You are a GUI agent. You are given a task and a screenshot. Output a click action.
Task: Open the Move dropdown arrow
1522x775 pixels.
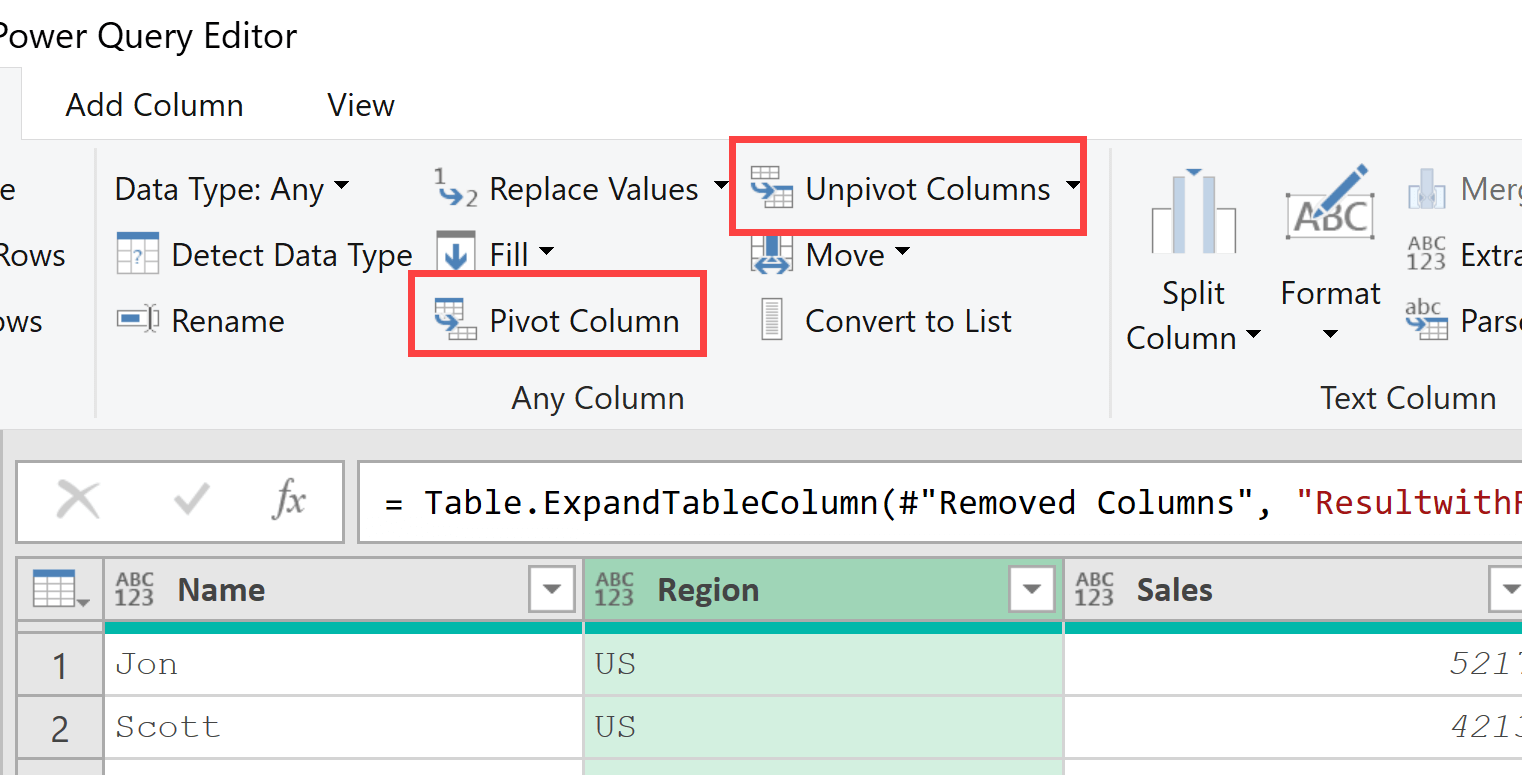[902, 252]
